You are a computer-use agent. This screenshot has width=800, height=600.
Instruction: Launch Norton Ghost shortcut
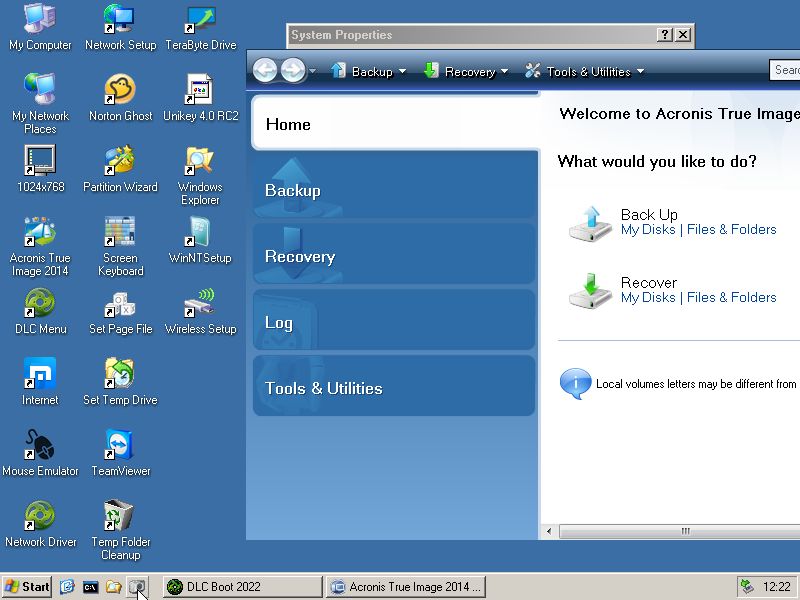[x=120, y=97]
